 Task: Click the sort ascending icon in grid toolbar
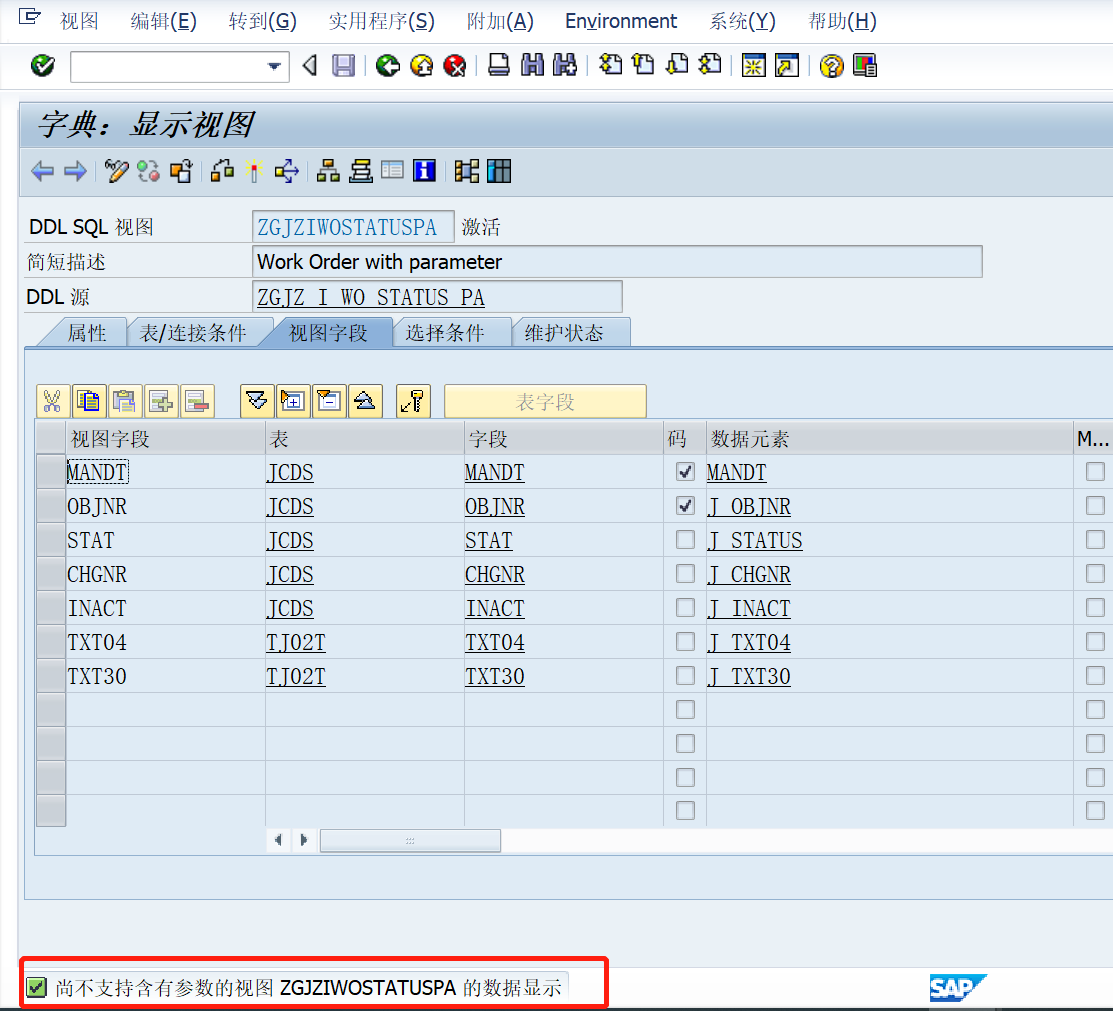click(364, 400)
